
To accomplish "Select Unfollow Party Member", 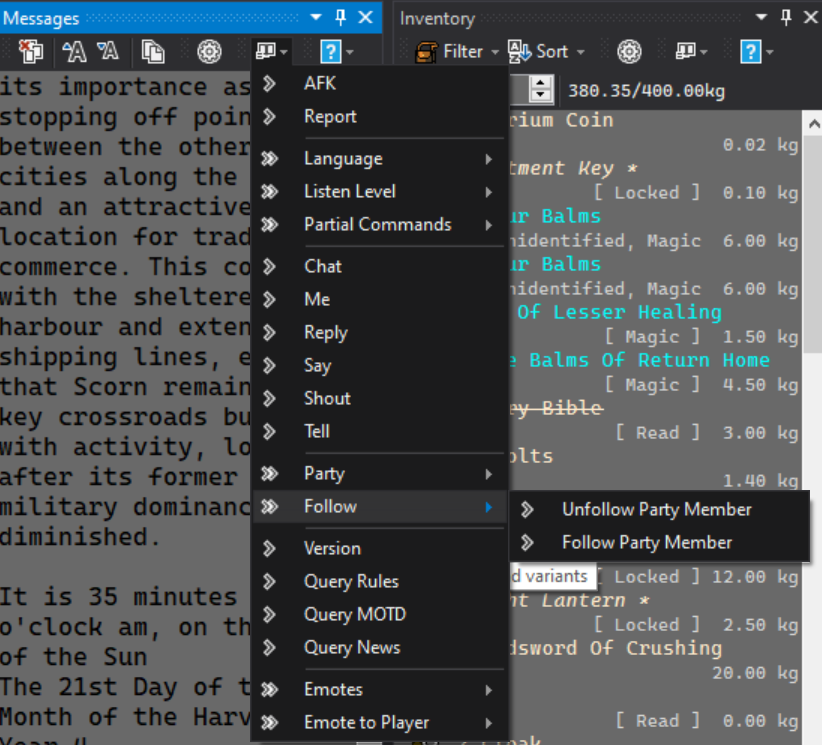I will click(x=659, y=509).
